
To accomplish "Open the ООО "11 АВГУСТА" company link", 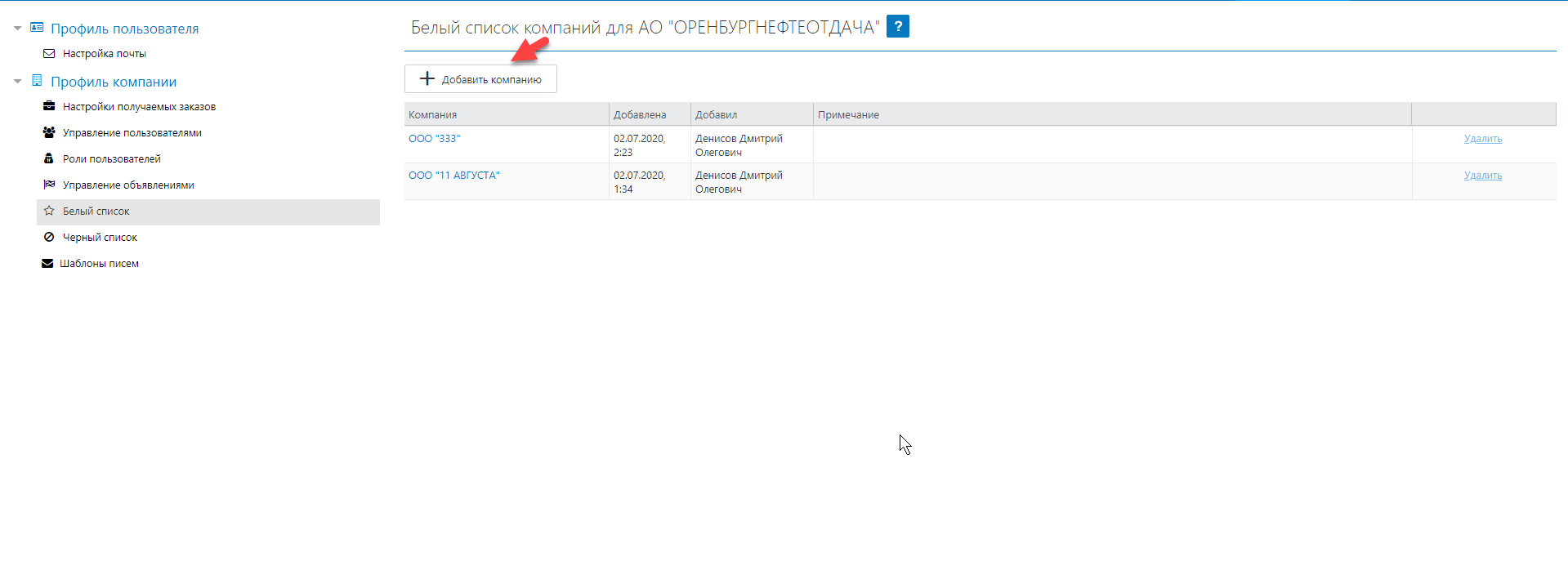I will (x=453, y=176).
